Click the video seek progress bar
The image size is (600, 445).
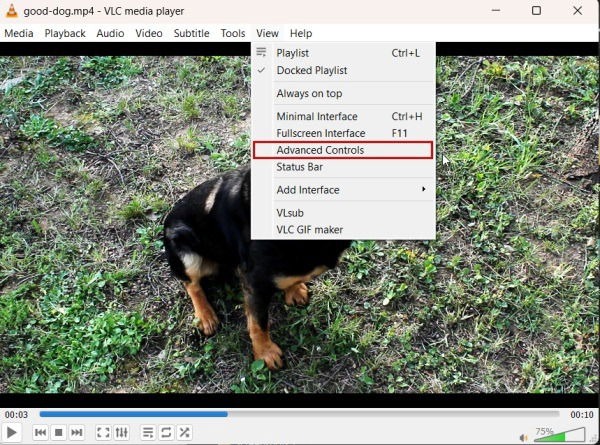coord(299,414)
